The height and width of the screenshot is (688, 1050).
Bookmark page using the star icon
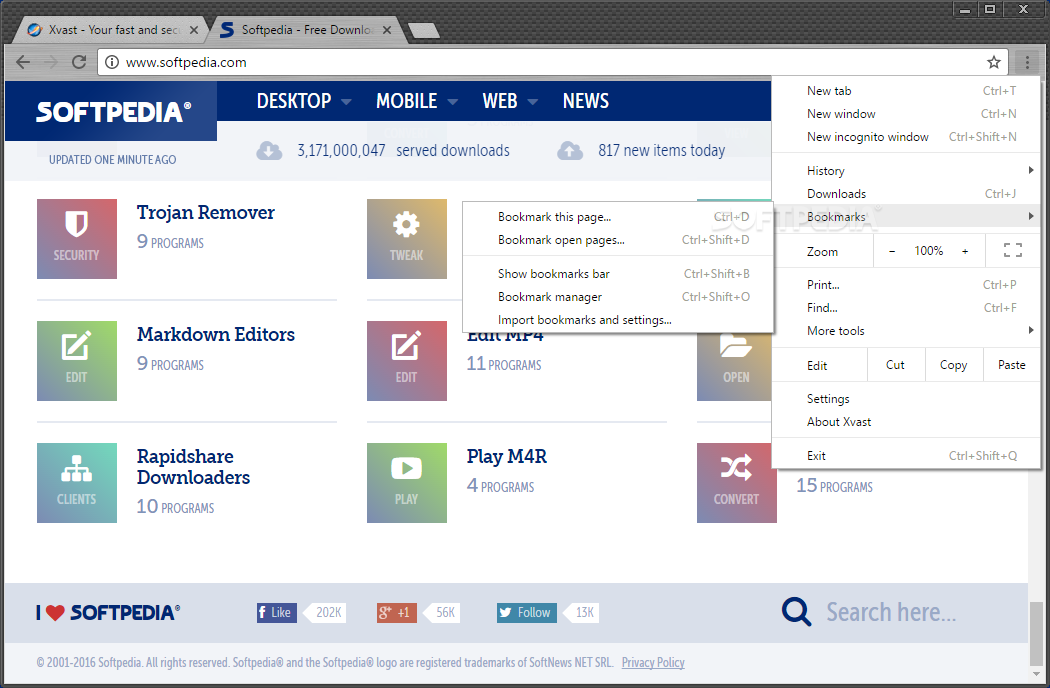click(x=994, y=62)
